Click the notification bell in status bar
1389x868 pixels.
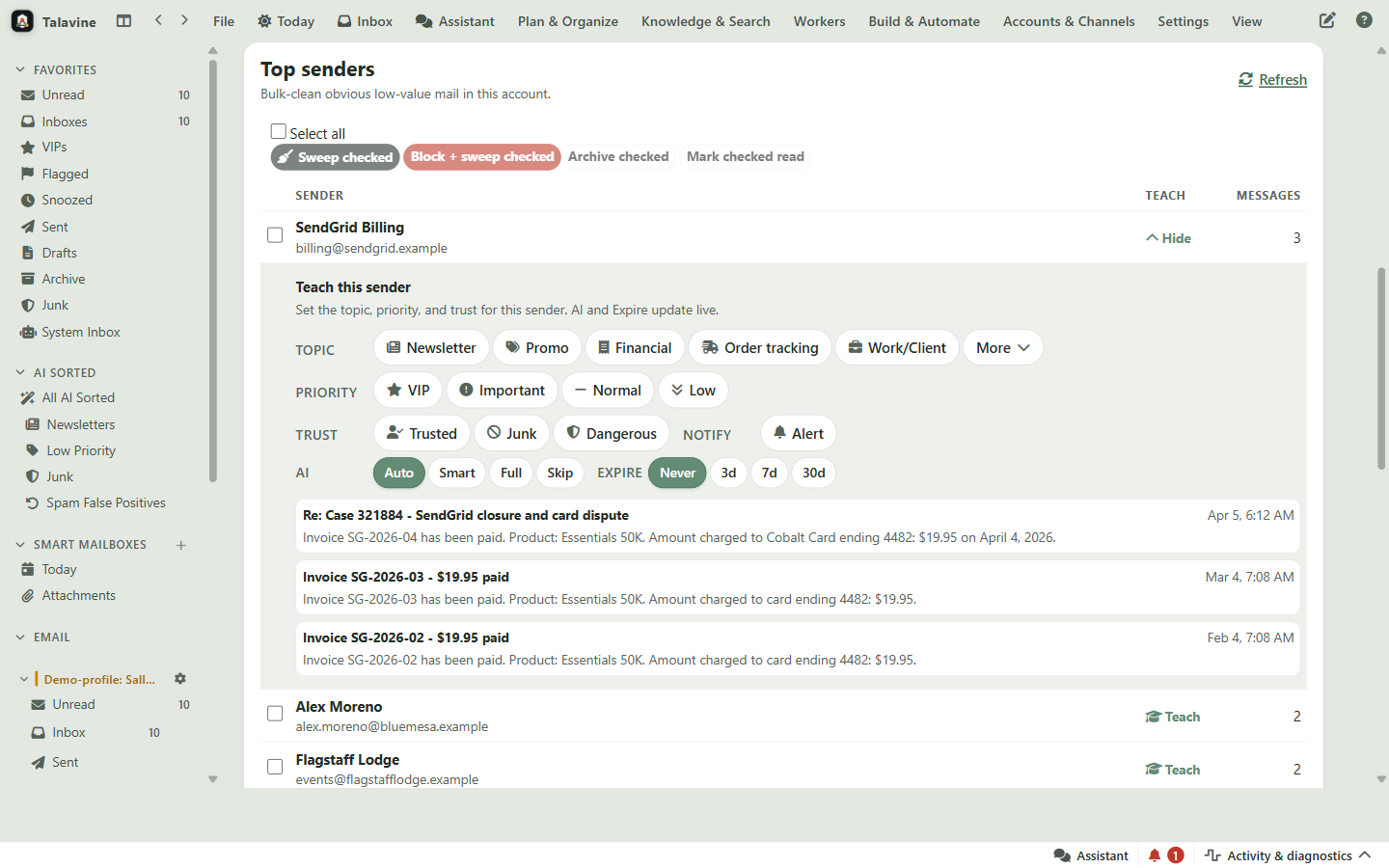1155,855
